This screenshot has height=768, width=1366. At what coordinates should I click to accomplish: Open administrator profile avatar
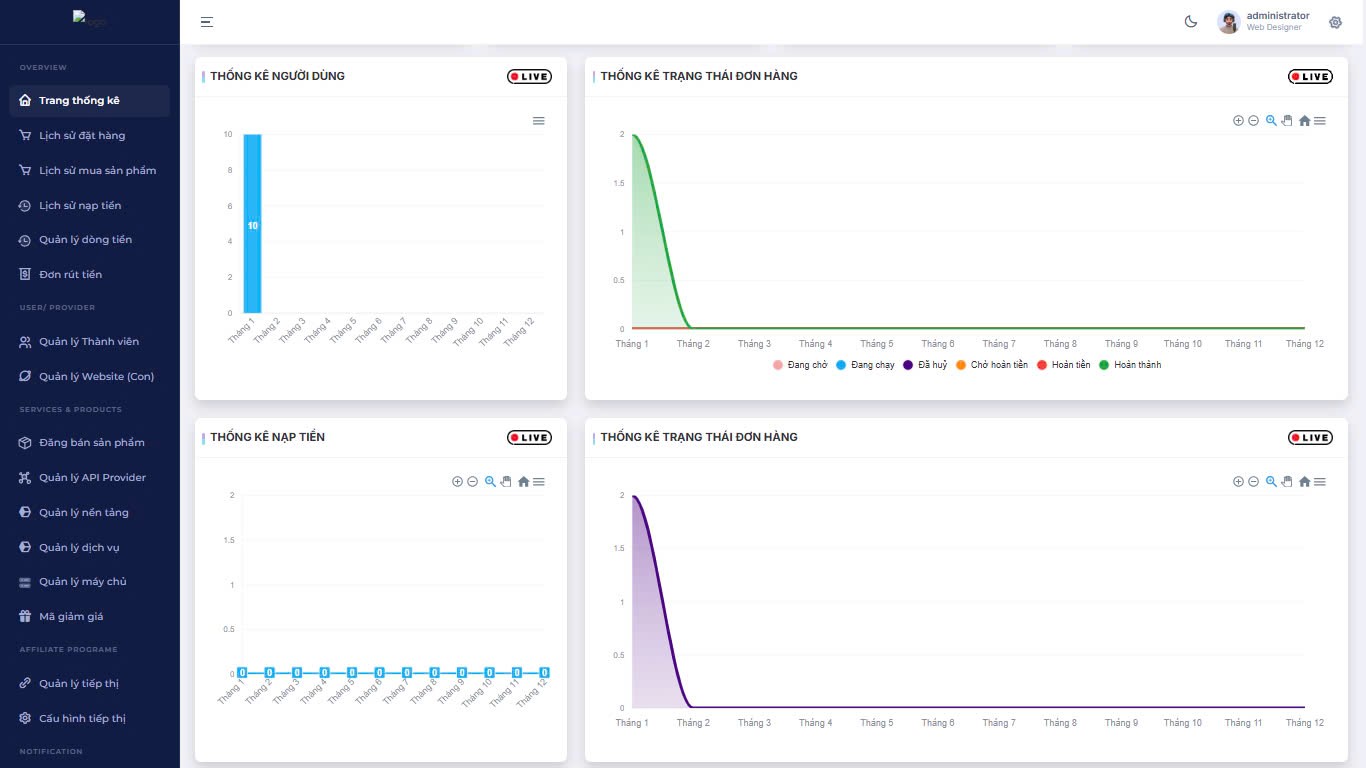[1229, 22]
